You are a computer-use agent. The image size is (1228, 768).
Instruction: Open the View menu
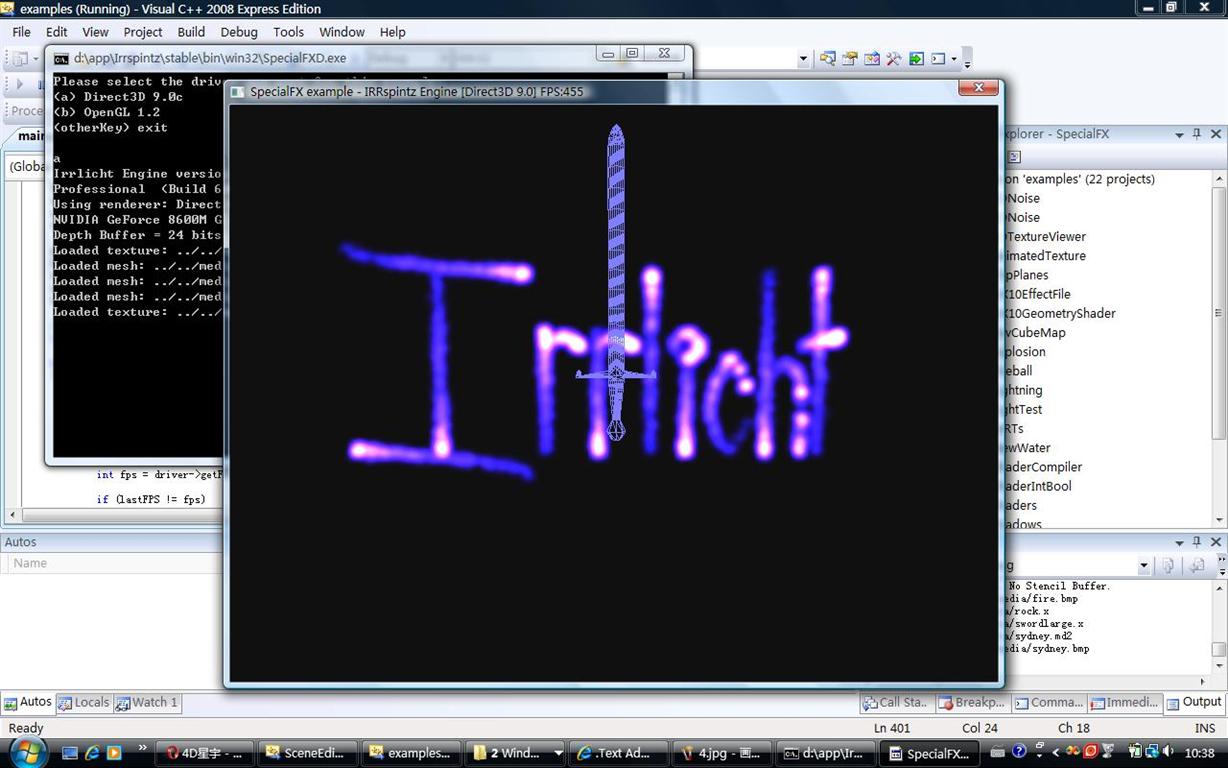95,32
